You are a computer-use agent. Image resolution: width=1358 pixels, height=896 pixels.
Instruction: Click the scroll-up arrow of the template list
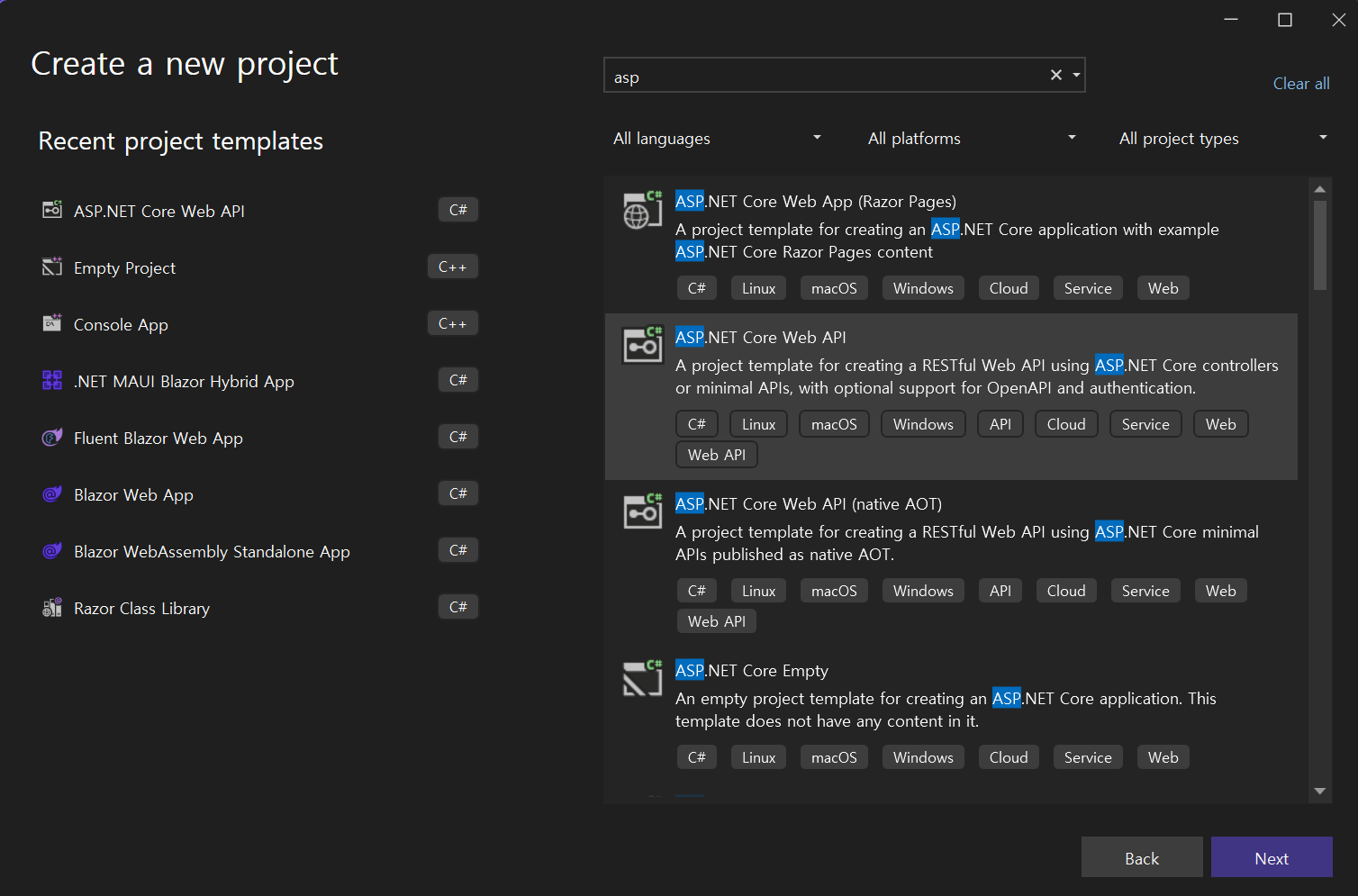(1320, 189)
